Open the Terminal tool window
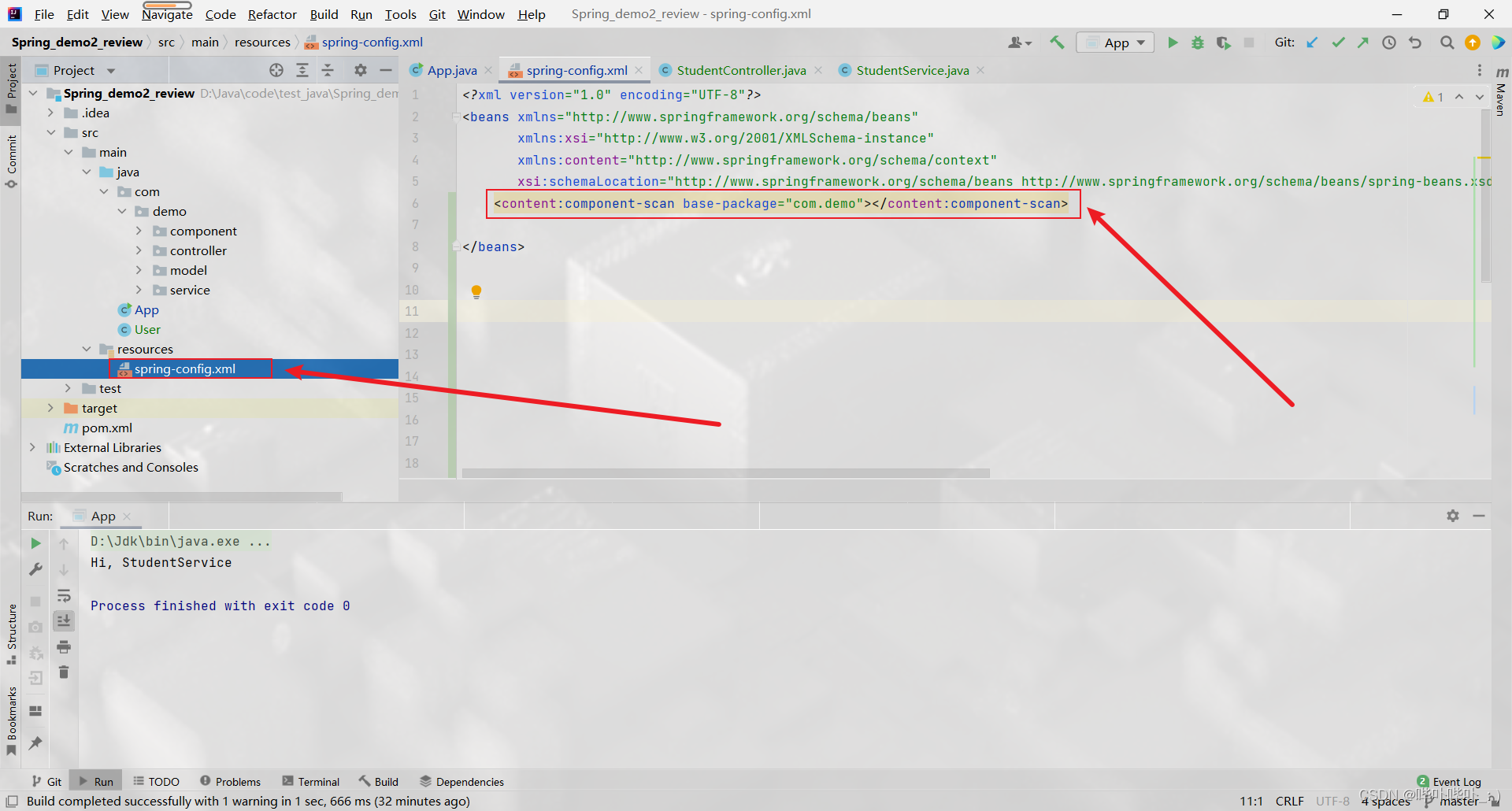This screenshot has width=1512, height=811. [311, 781]
